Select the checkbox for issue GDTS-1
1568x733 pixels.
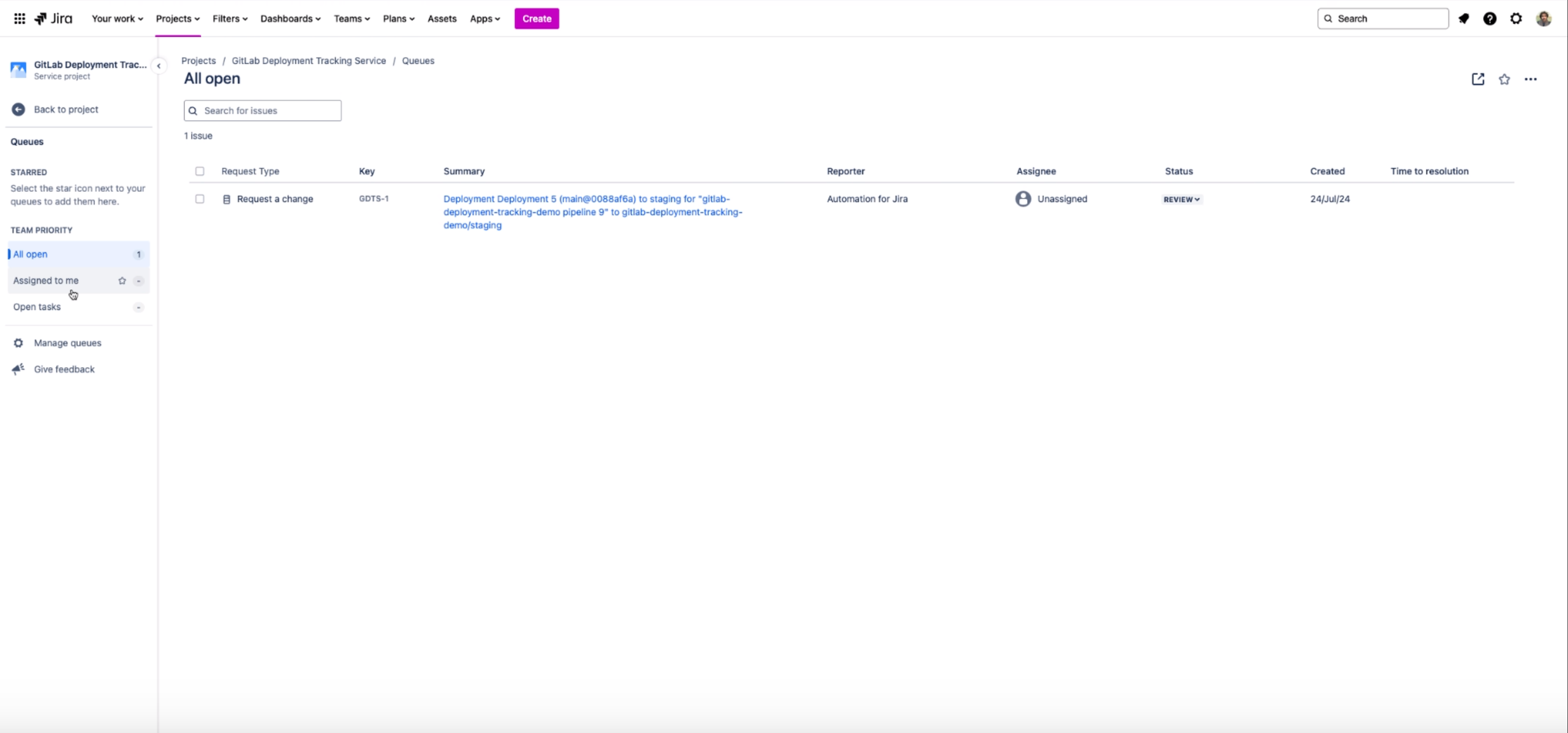point(200,199)
